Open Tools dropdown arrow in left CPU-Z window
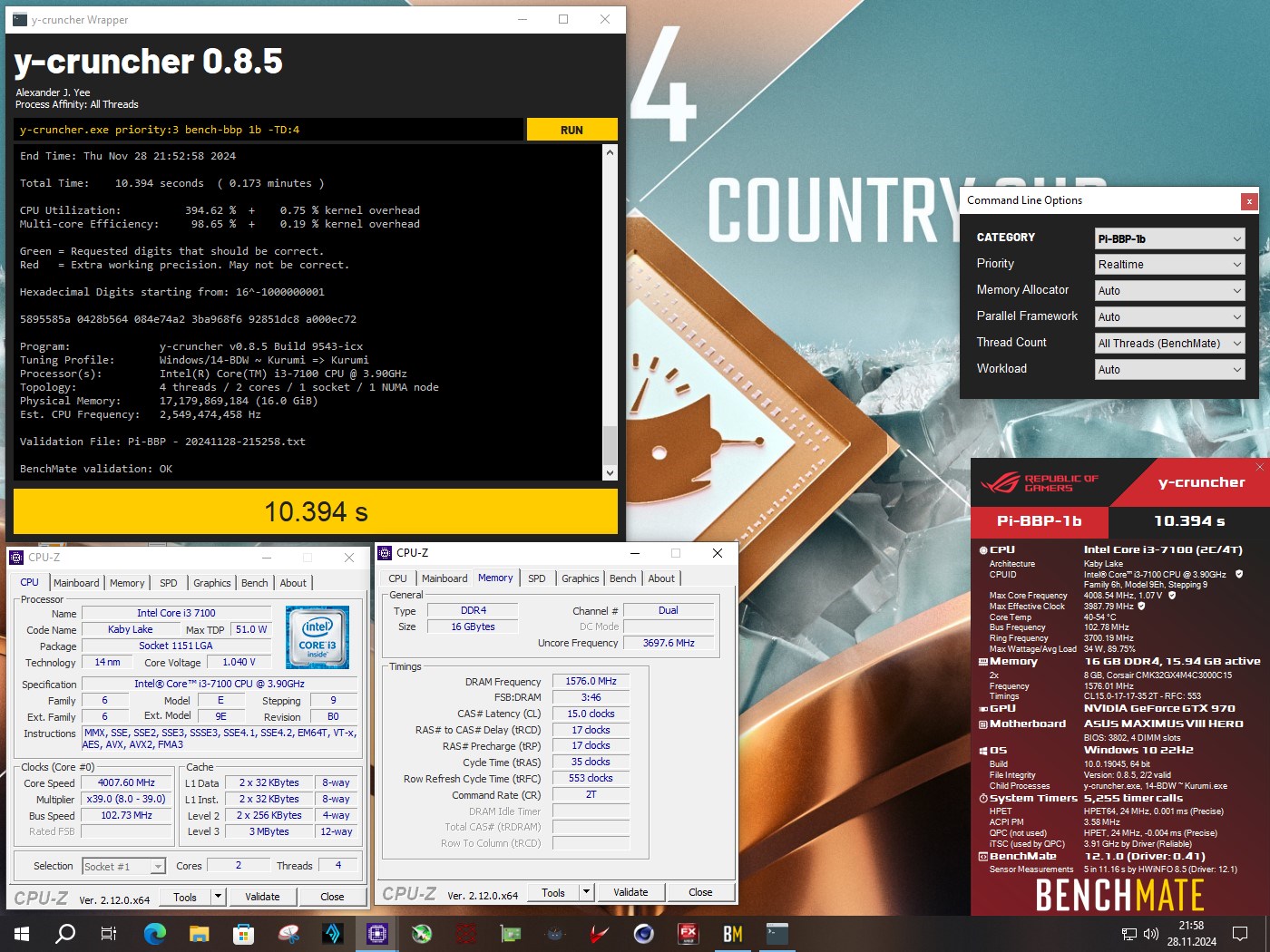The height and width of the screenshot is (952, 1270). pyautogui.click(x=218, y=897)
